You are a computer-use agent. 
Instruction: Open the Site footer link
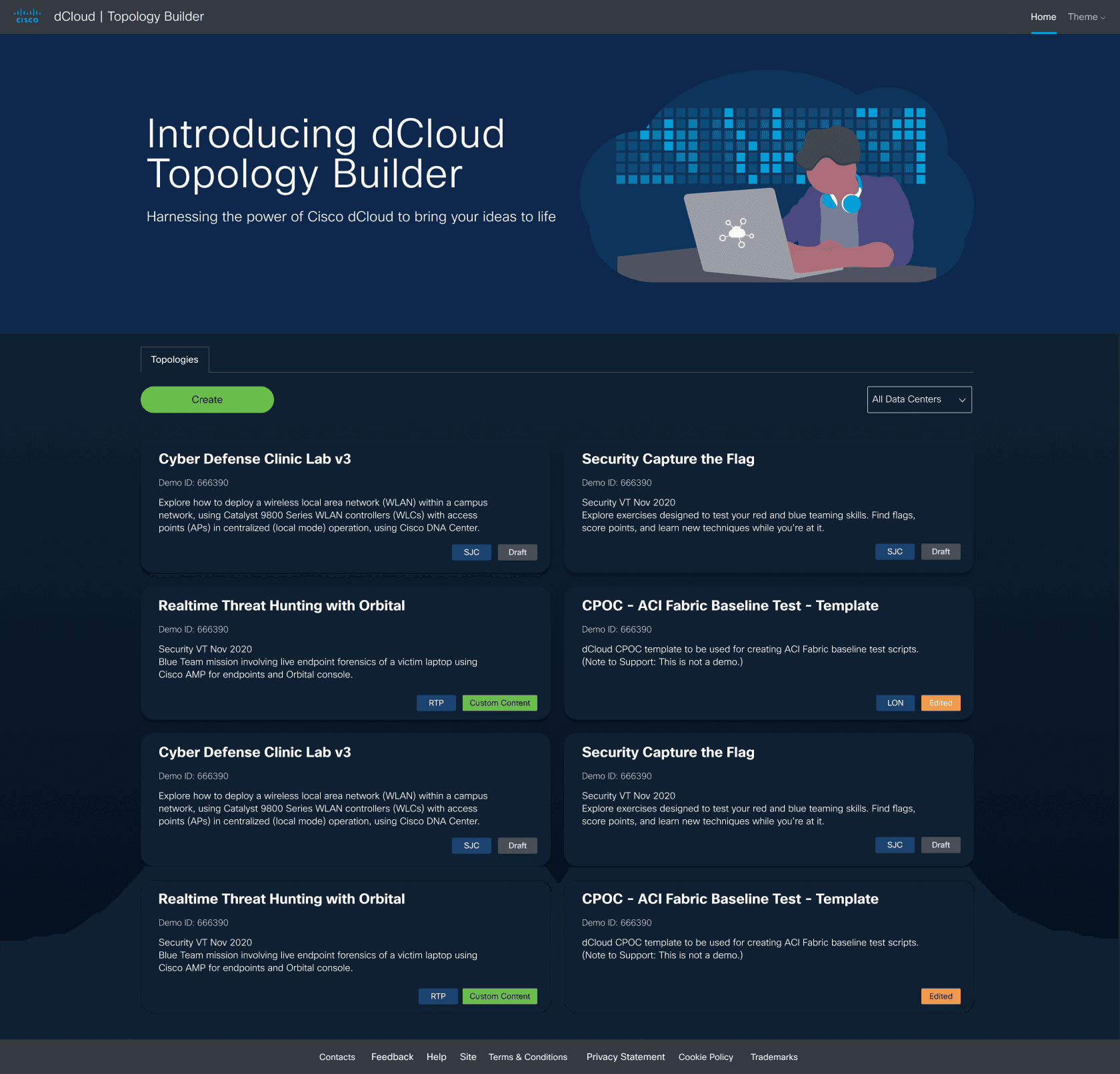click(468, 1057)
